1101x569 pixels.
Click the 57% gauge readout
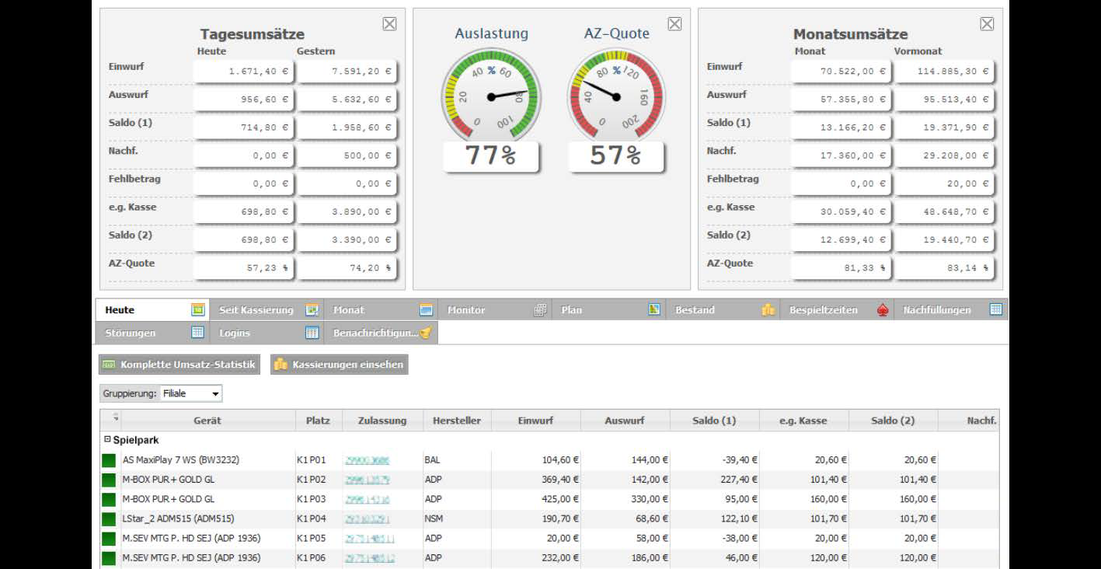click(615, 156)
